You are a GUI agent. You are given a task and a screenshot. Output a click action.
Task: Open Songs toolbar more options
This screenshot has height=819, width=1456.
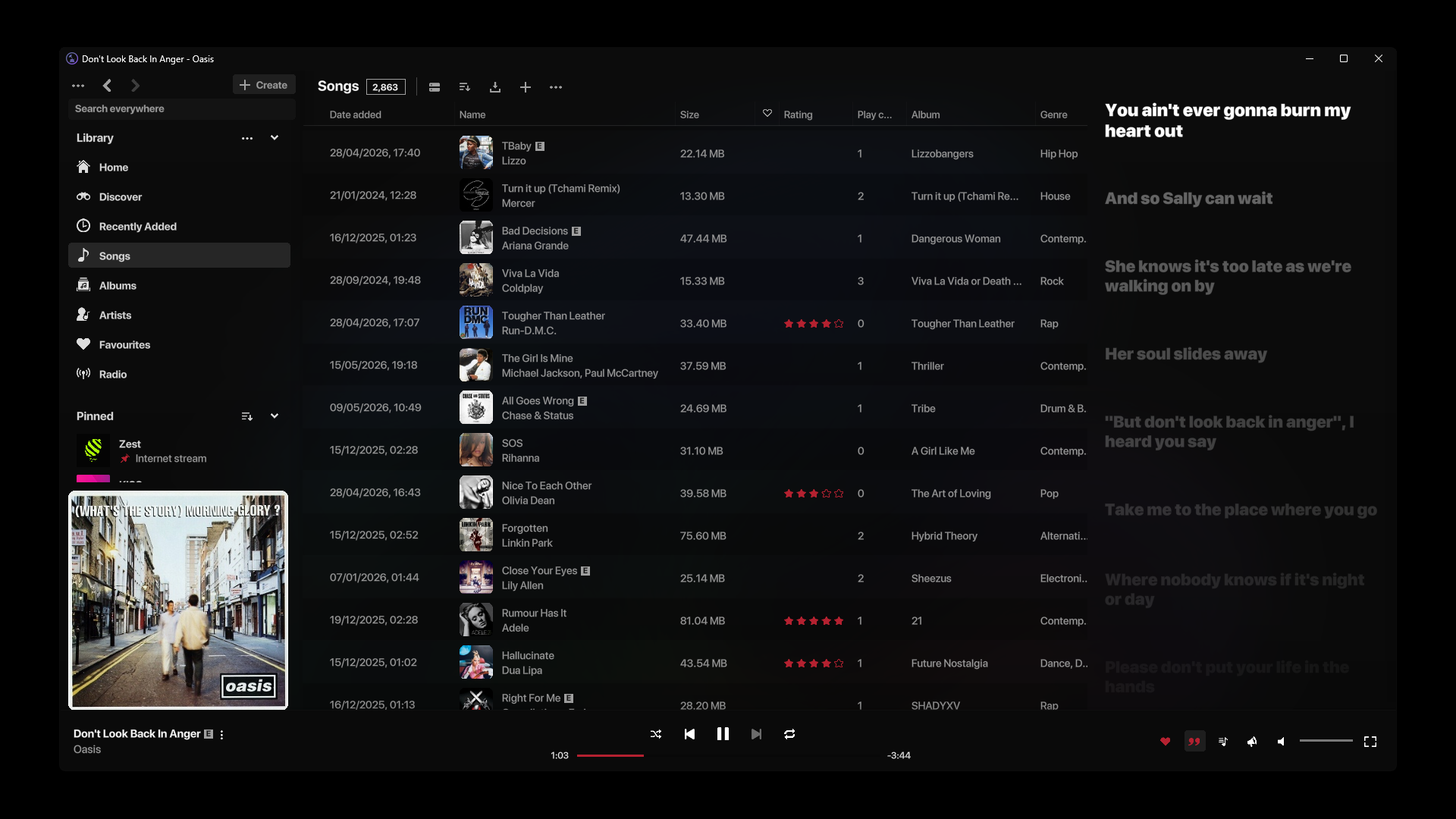[x=556, y=87]
